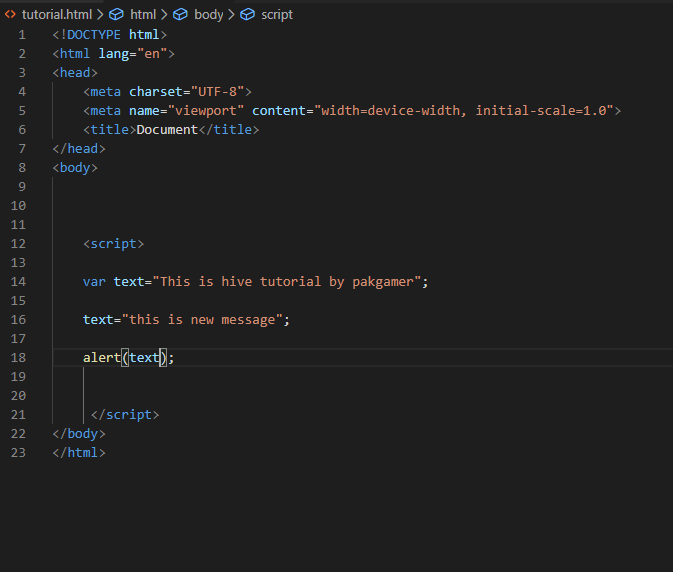The width and height of the screenshot is (673, 572).
Task: Click the chevron between body and script breadcrumbs
Action: 231,15
